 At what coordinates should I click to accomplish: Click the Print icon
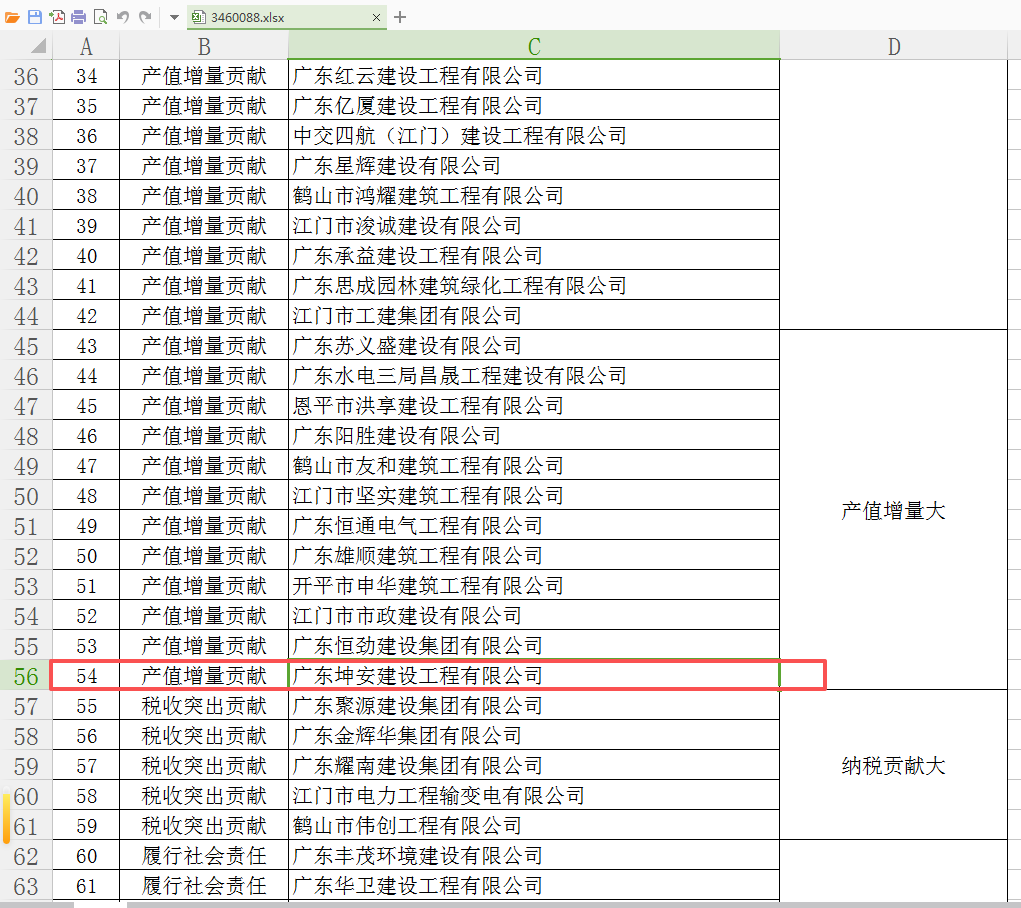click(x=78, y=17)
